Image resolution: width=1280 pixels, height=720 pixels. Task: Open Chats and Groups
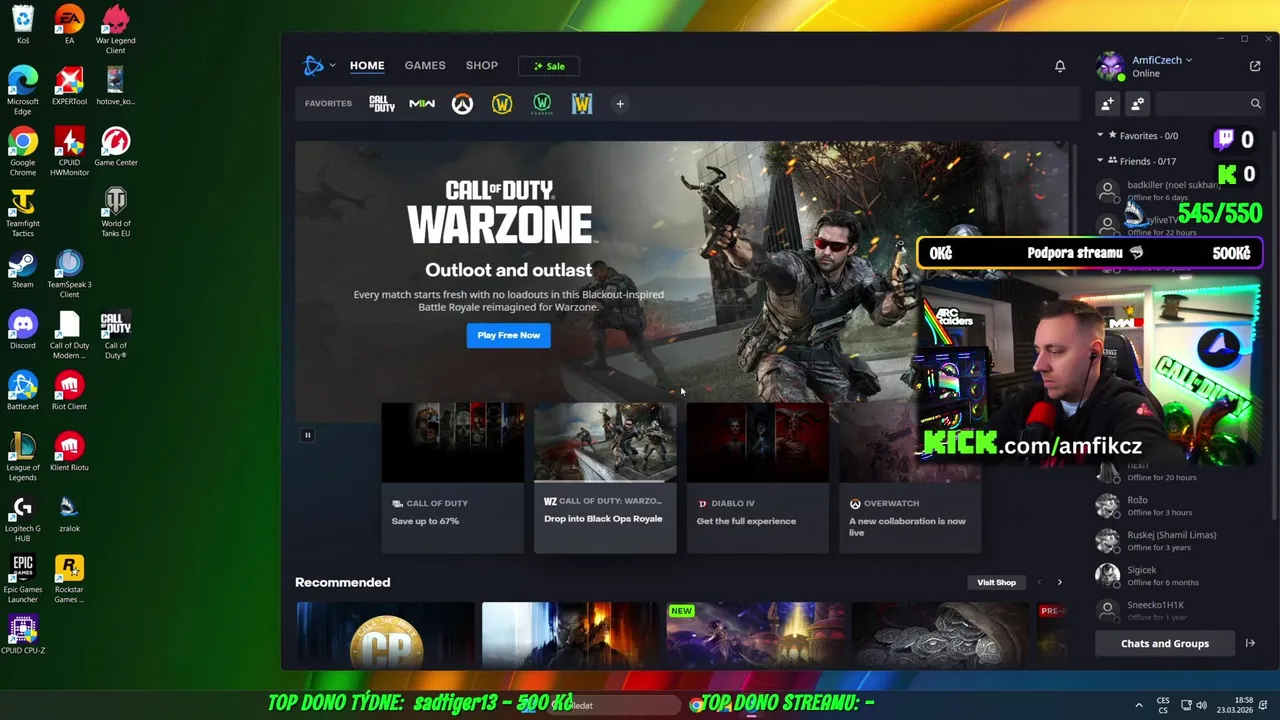1165,643
